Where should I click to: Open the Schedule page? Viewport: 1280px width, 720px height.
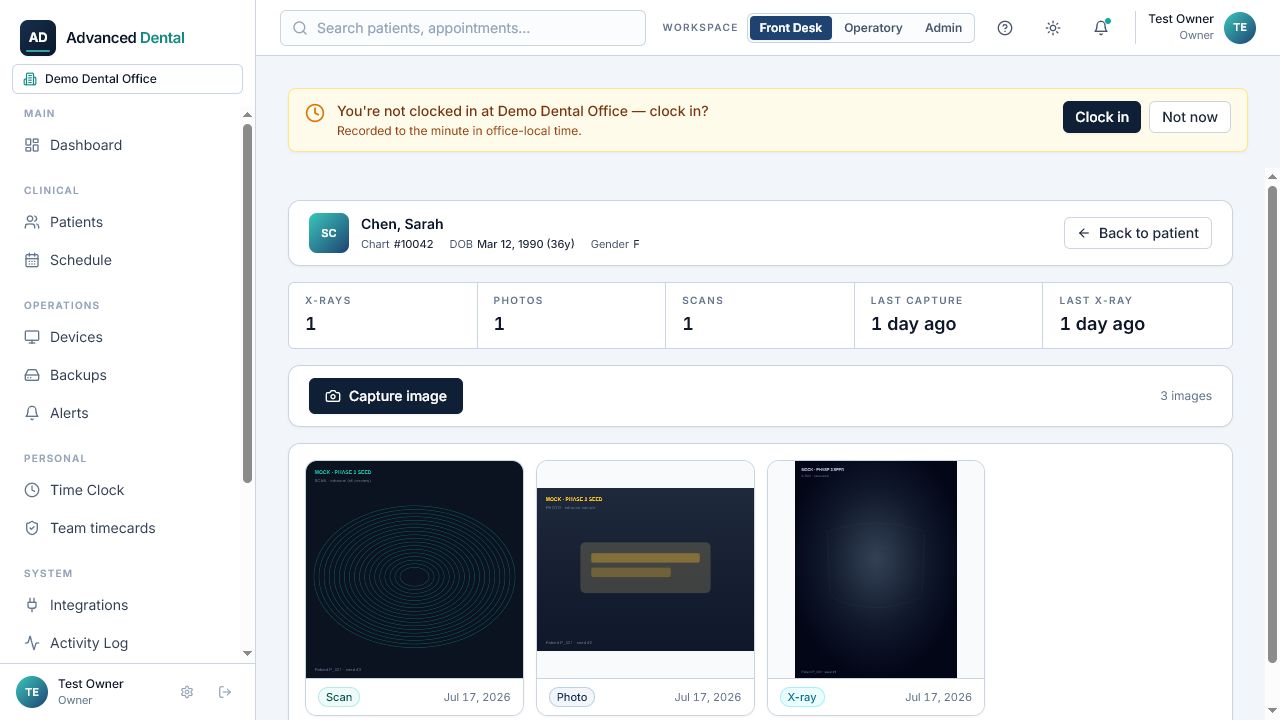[x=120, y=260]
